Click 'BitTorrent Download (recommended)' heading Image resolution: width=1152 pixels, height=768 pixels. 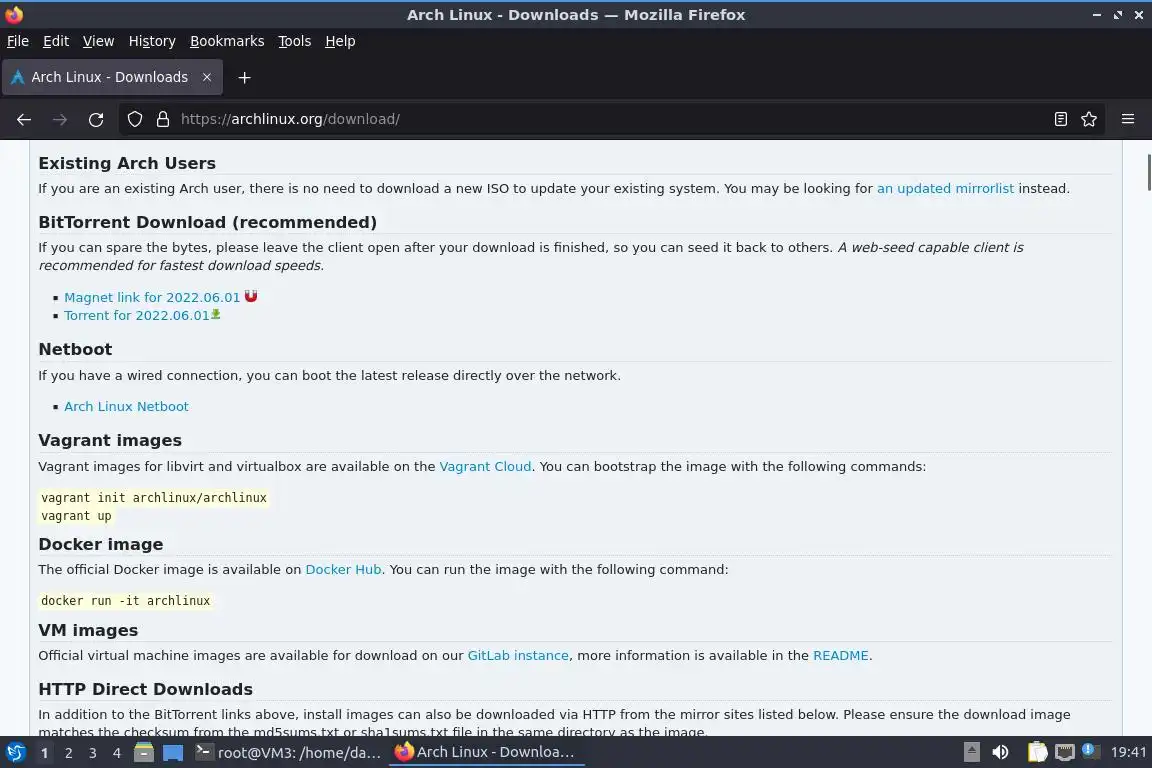[207, 222]
